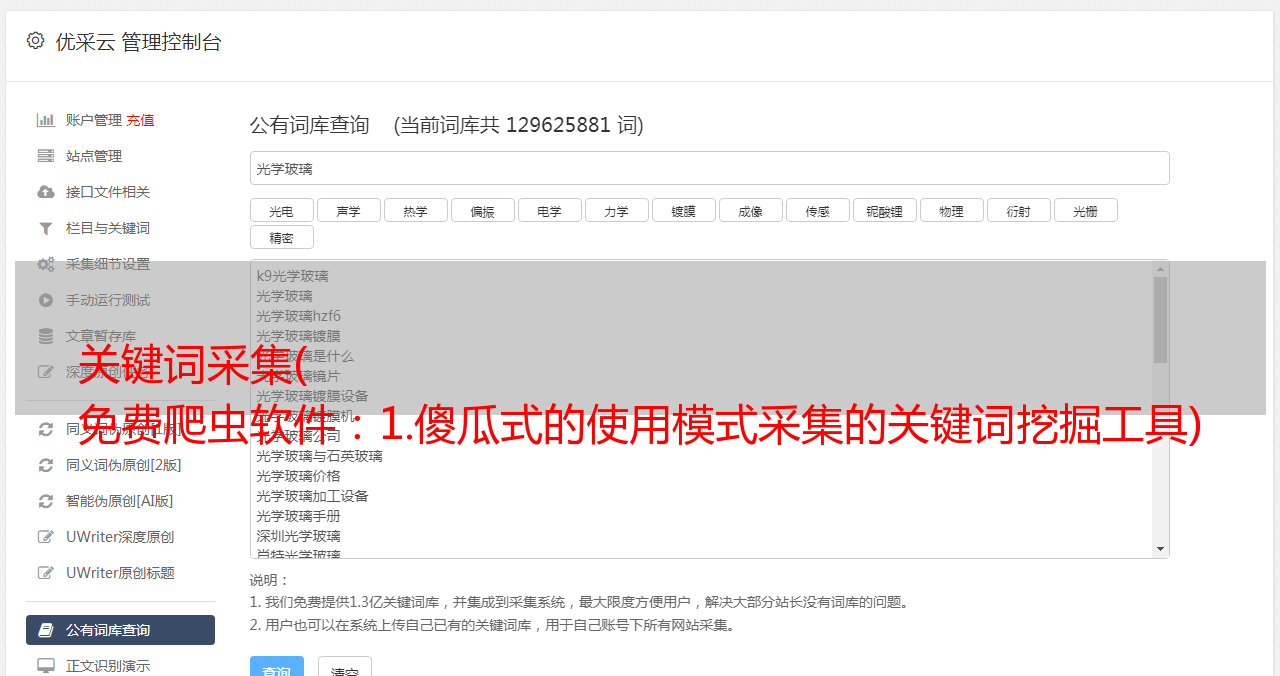Screen dimensions: 1280x676
Task: Click the gears icon for 采集细节设置
Action: click(x=46, y=264)
